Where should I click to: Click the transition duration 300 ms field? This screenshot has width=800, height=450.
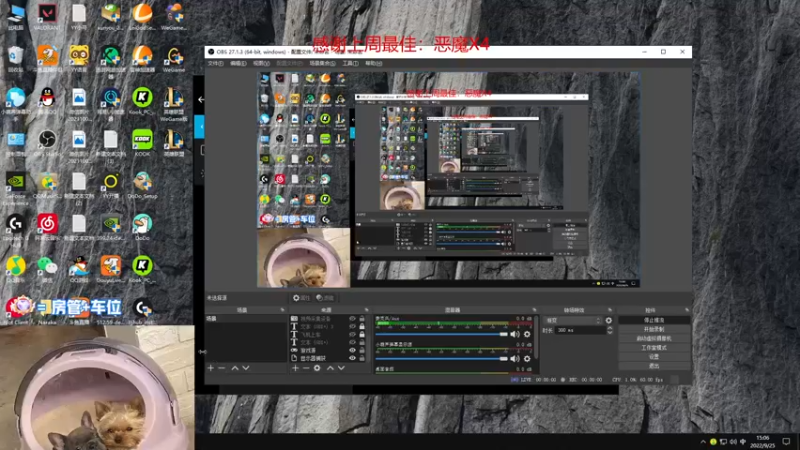point(580,330)
